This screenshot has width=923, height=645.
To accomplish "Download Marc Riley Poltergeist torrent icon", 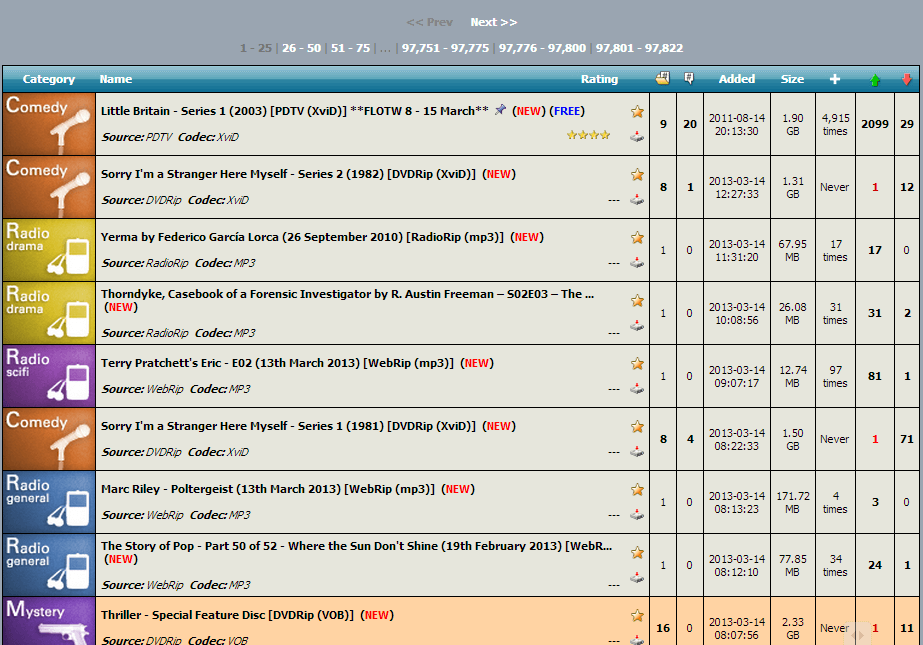I will click(637, 514).
